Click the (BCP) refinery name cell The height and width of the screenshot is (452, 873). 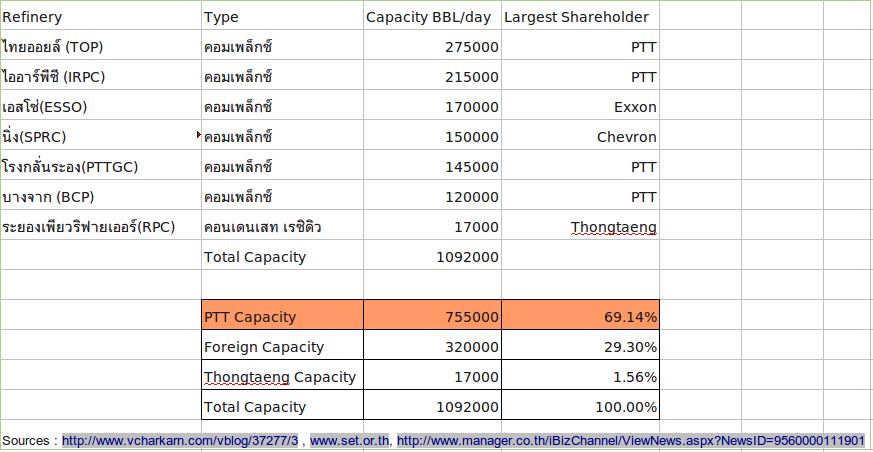[x=100, y=197]
